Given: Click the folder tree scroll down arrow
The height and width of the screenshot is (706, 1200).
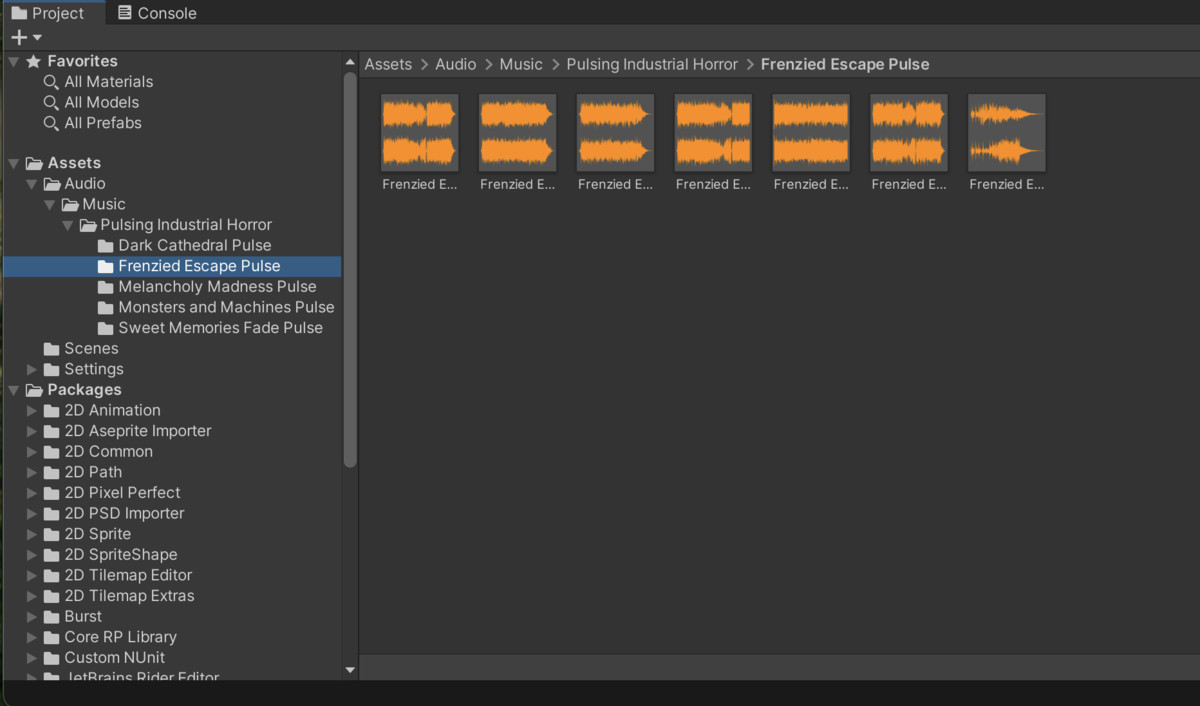Looking at the screenshot, I should (350, 670).
